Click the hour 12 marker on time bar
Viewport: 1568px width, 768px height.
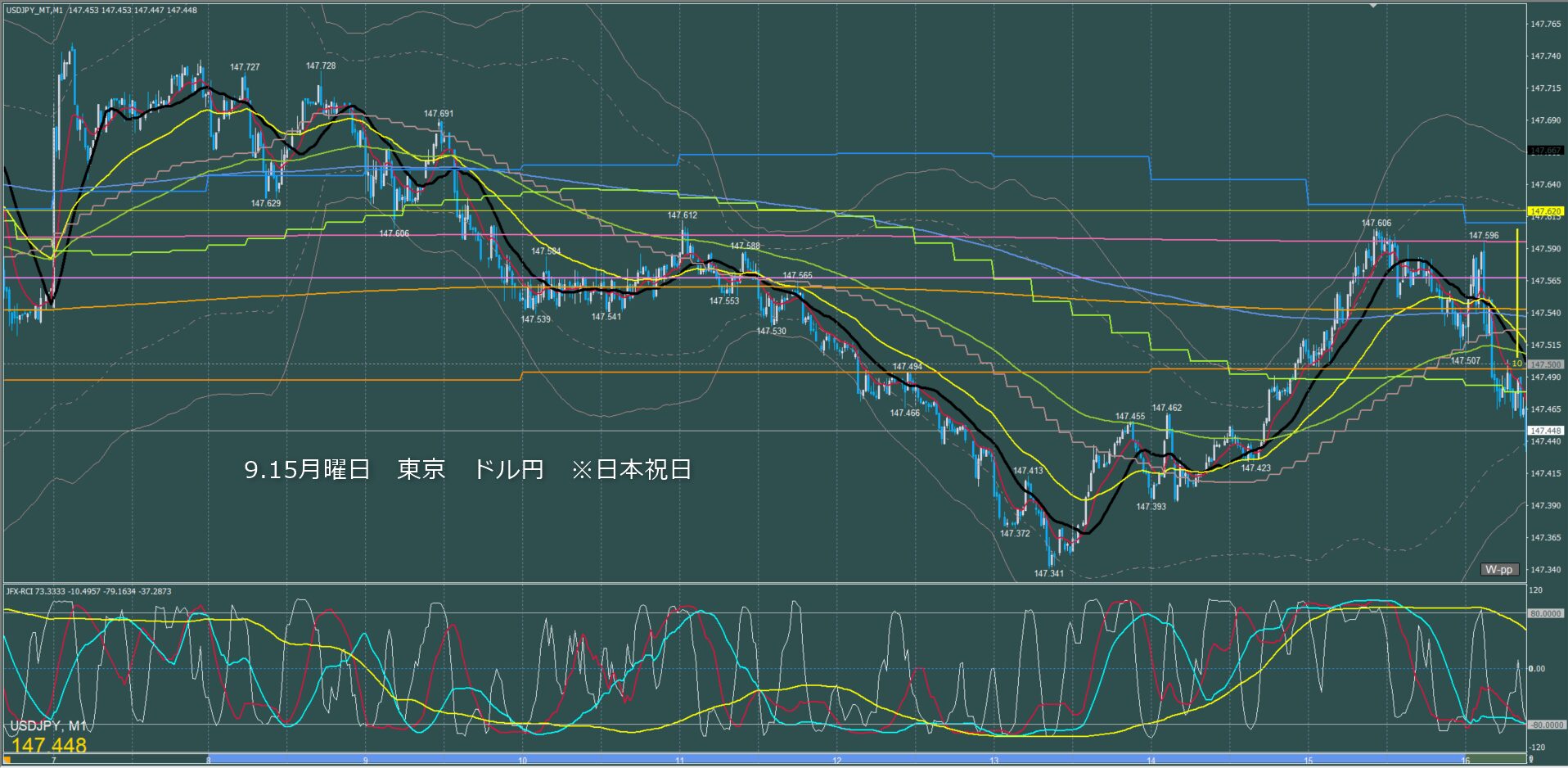[x=836, y=761]
